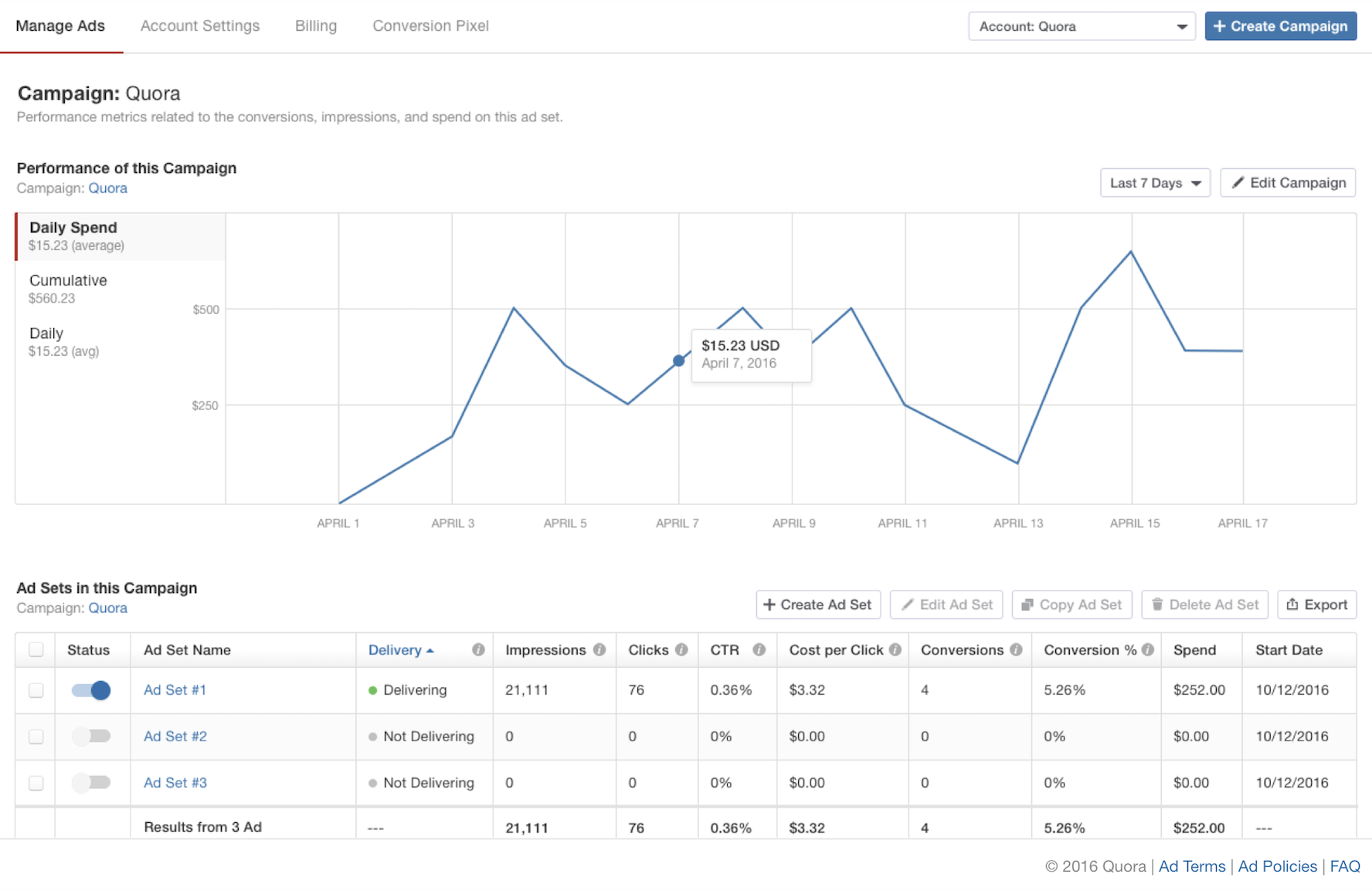The height and width of the screenshot is (891, 1372).
Task: Click the April 7 data point on chart
Action: click(x=678, y=361)
